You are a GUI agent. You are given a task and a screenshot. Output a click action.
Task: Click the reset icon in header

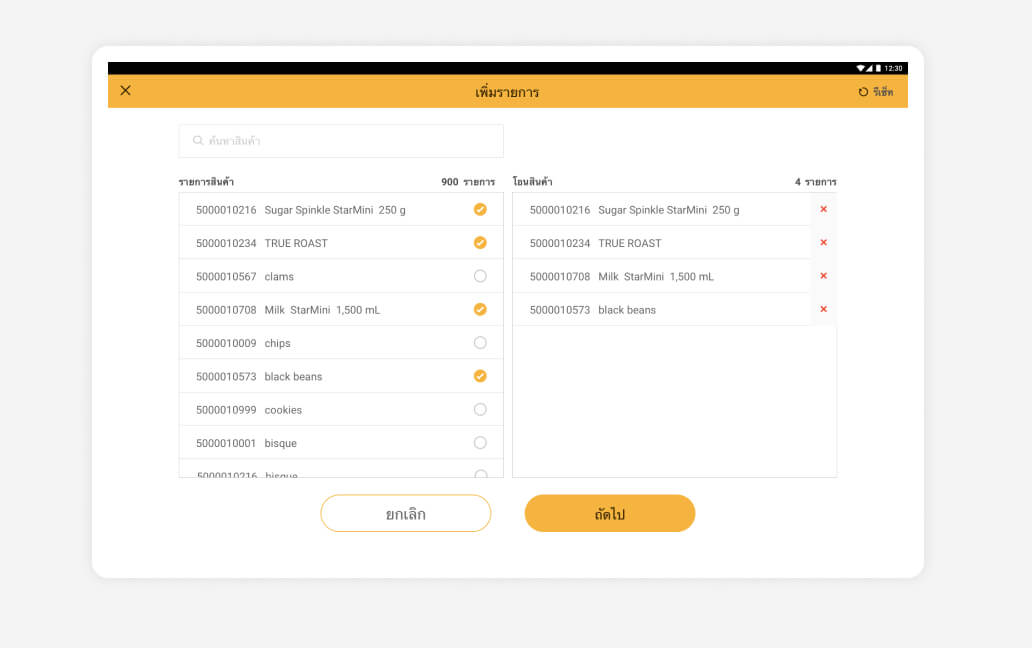click(x=863, y=92)
